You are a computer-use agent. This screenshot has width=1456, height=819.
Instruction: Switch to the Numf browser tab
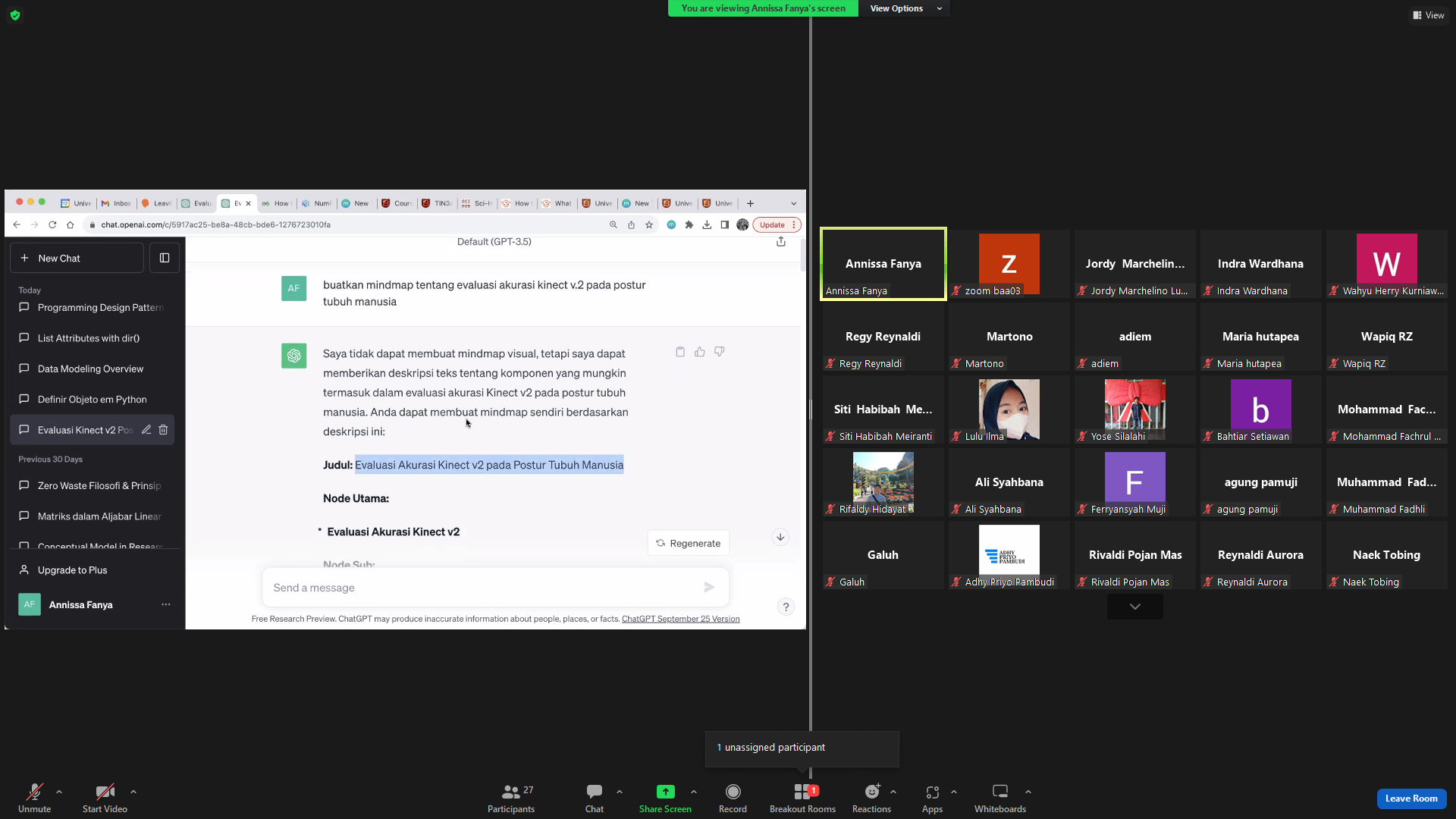click(x=317, y=203)
